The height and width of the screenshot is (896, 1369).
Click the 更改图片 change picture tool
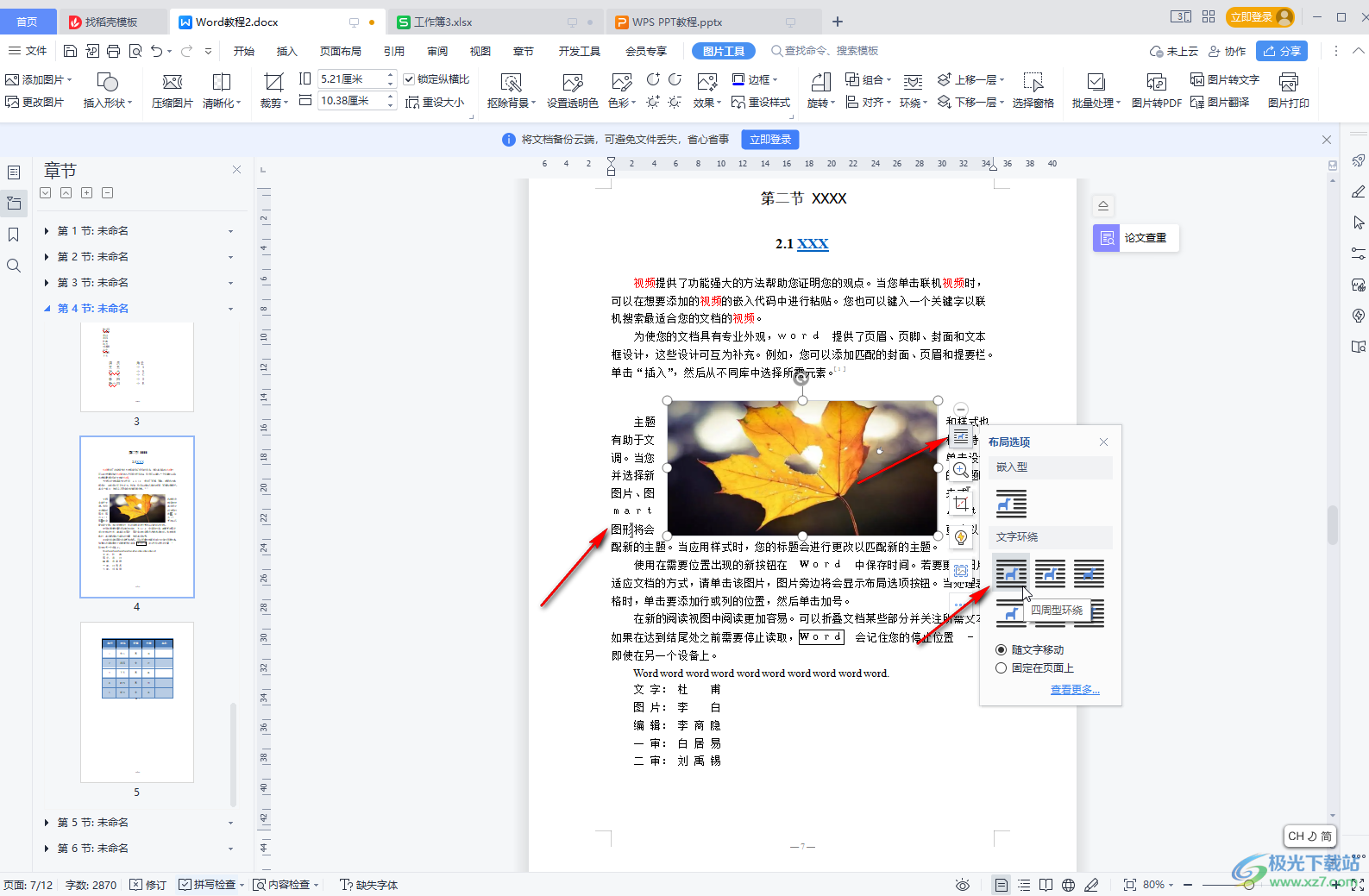click(35, 102)
